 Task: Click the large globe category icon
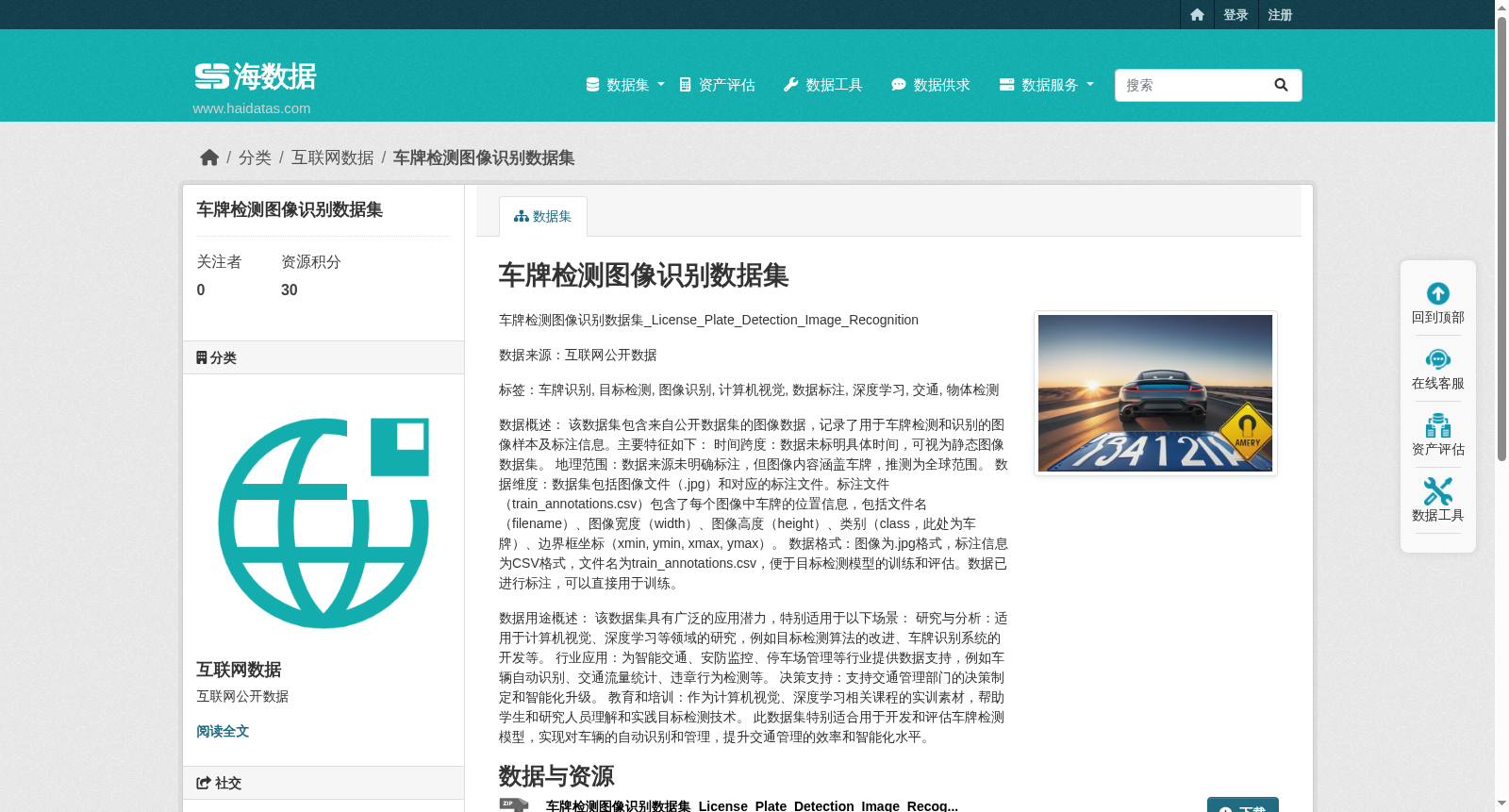click(323, 523)
